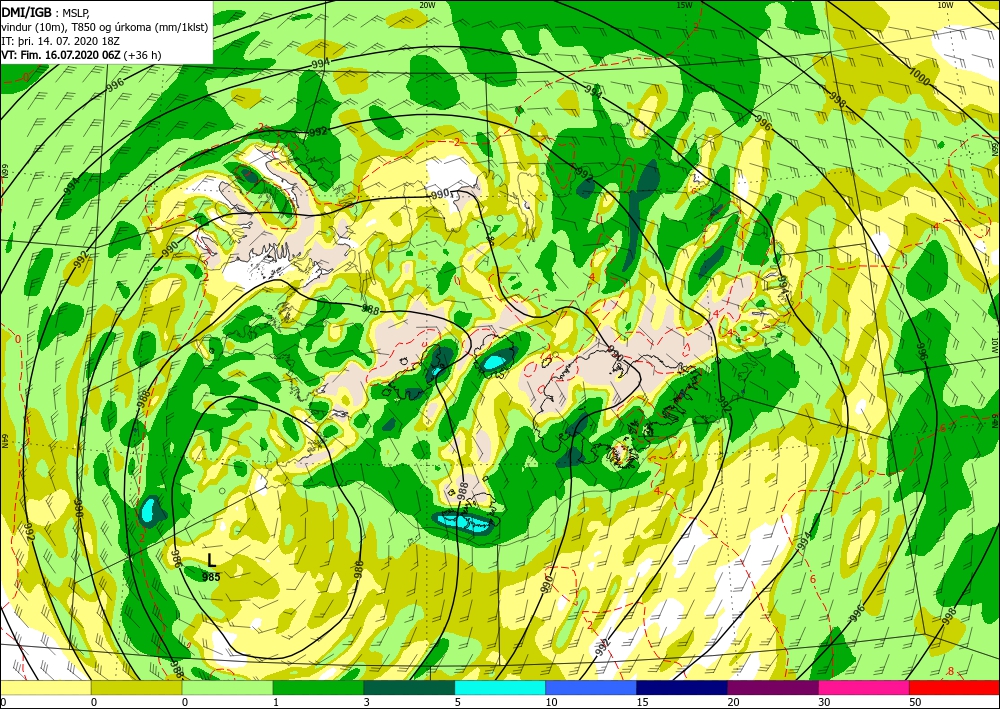Viewport: 1000px width, 709px height.
Task: Click the 'DMI/IGB : MSLP,' title line
Action: 46,13
